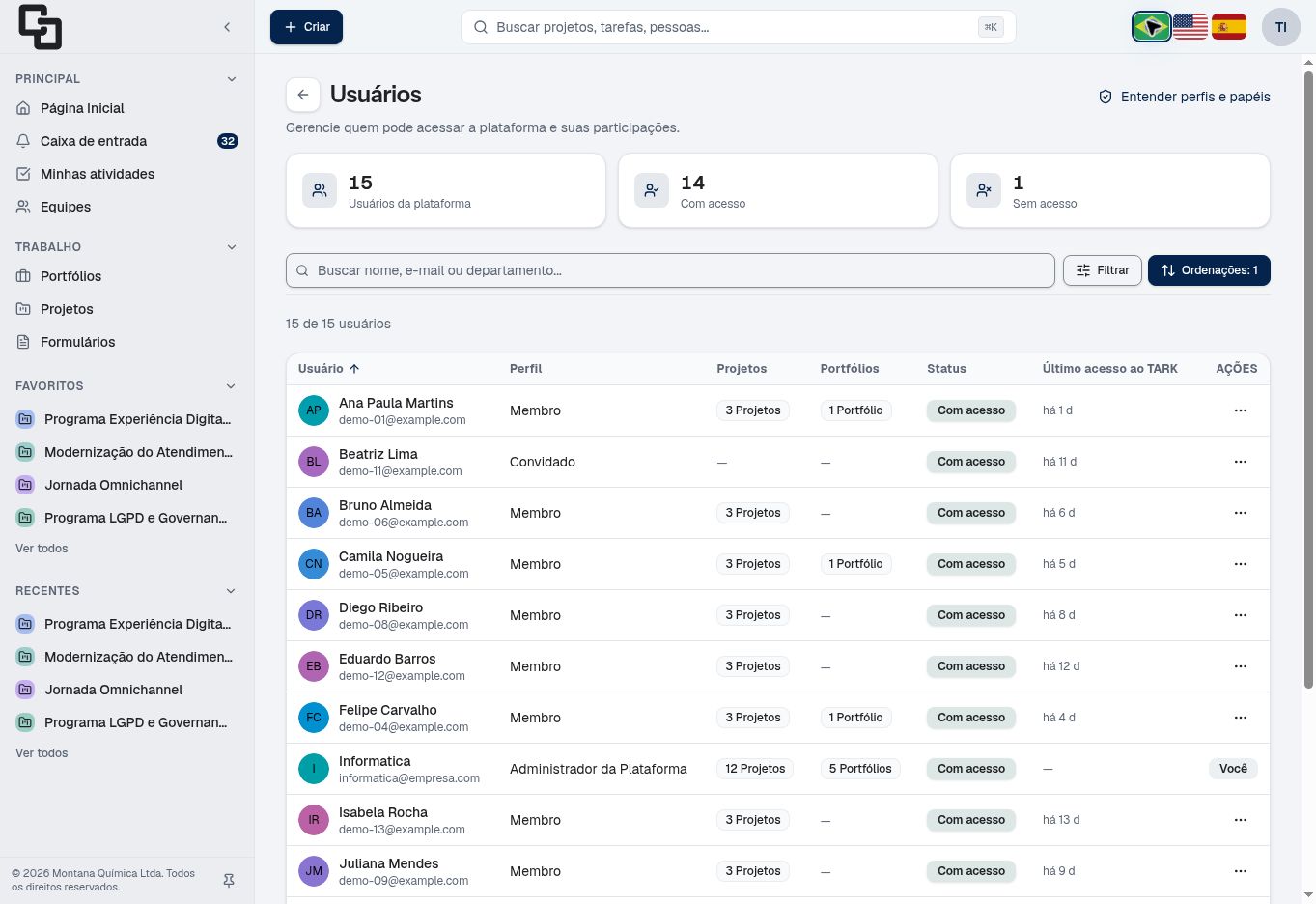Screen dimensions: 1316x904
Task: Open the TI user avatar menu
Action: [x=1281, y=27]
